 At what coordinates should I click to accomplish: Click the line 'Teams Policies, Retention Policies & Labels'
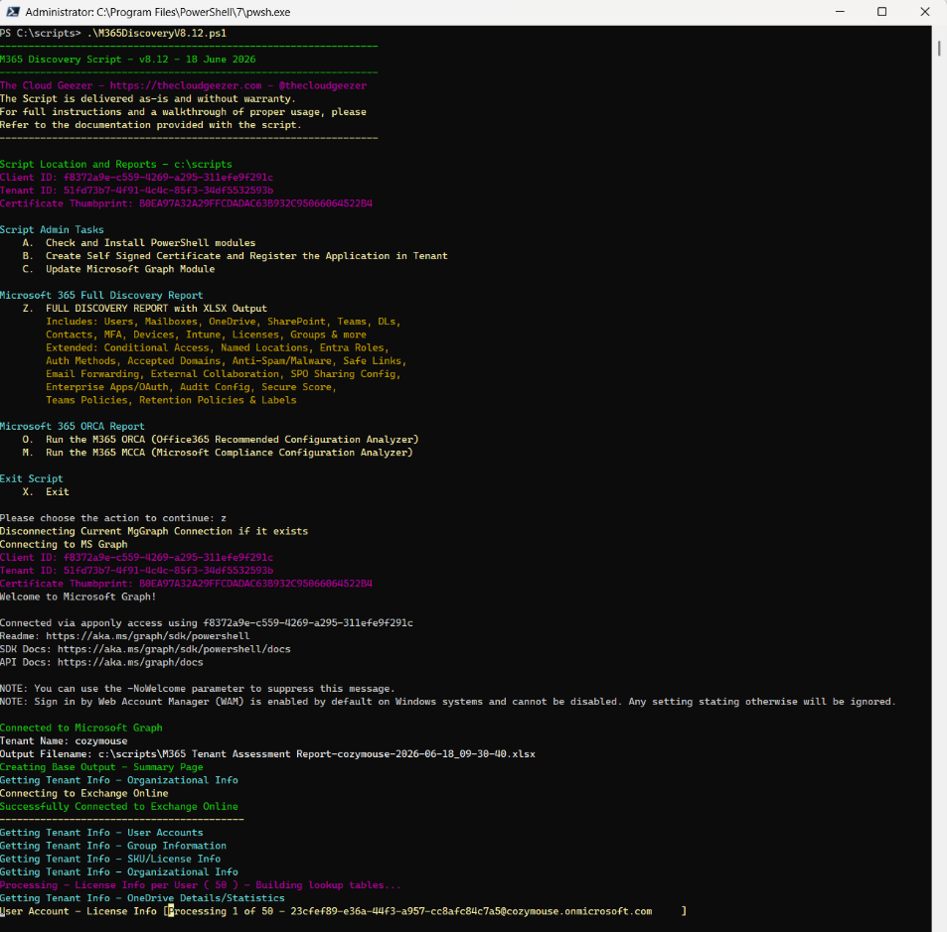point(171,400)
